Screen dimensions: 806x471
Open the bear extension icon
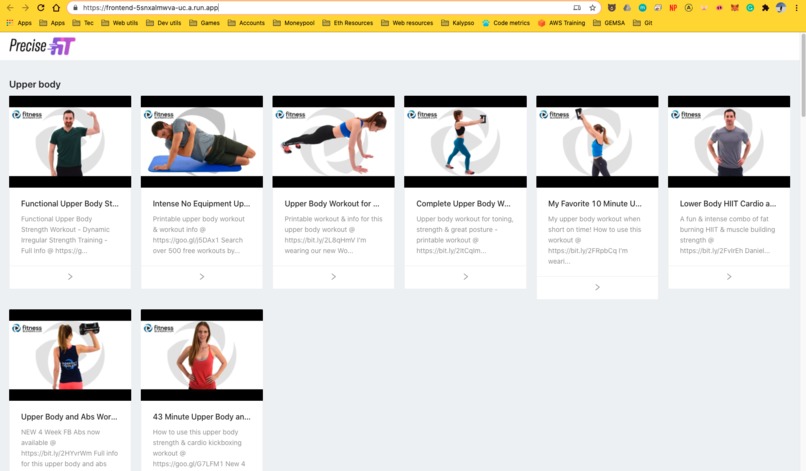click(x=612, y=8)
